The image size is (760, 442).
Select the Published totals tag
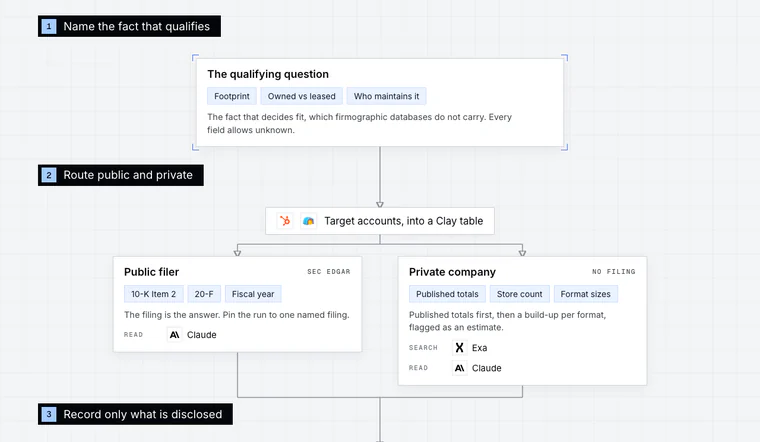click(447, 294)
